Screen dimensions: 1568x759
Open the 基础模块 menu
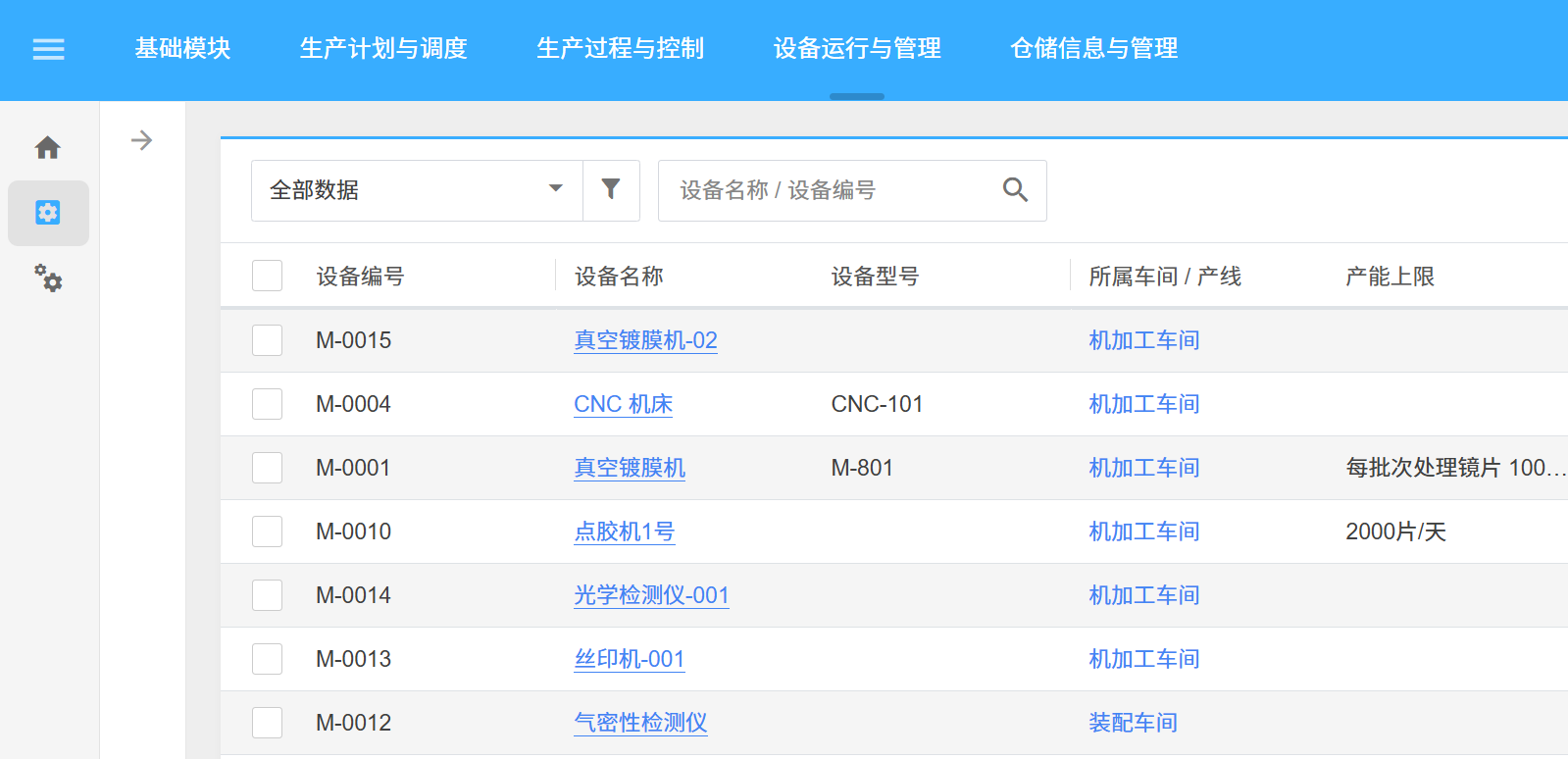tap(182, 48)
